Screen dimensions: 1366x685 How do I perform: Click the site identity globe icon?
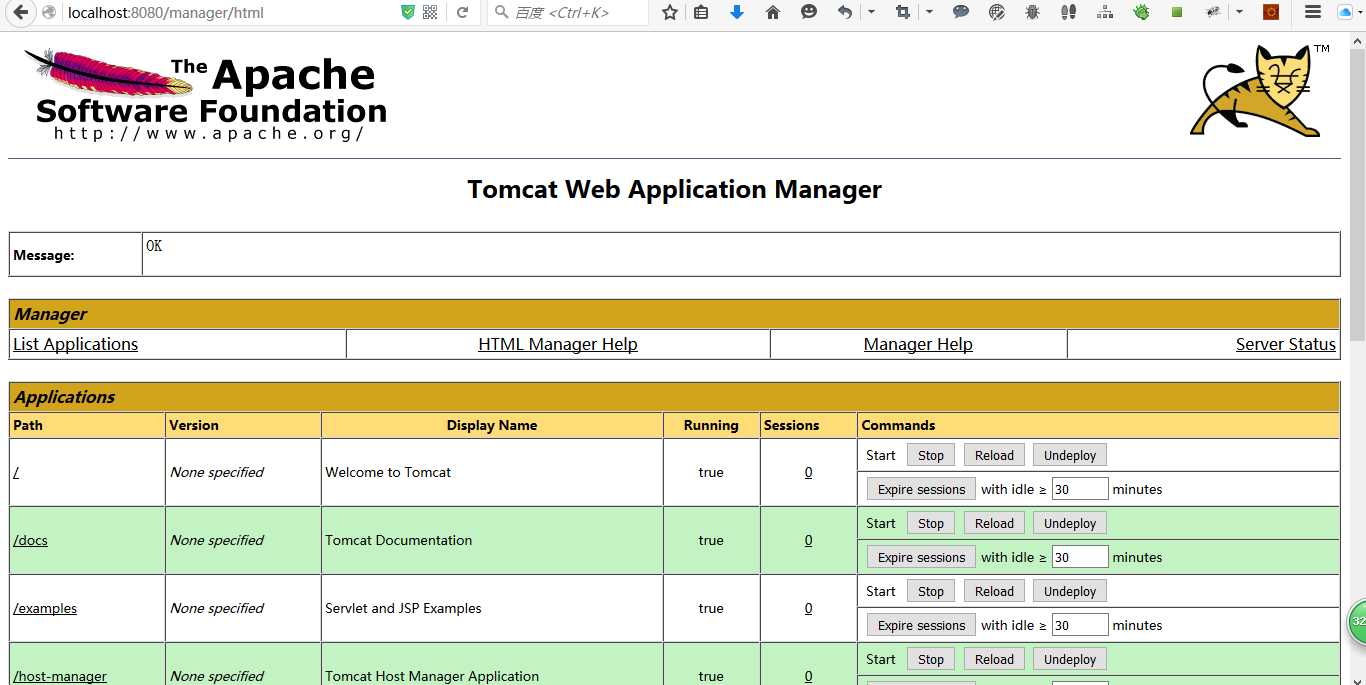(x=48, y=12)
